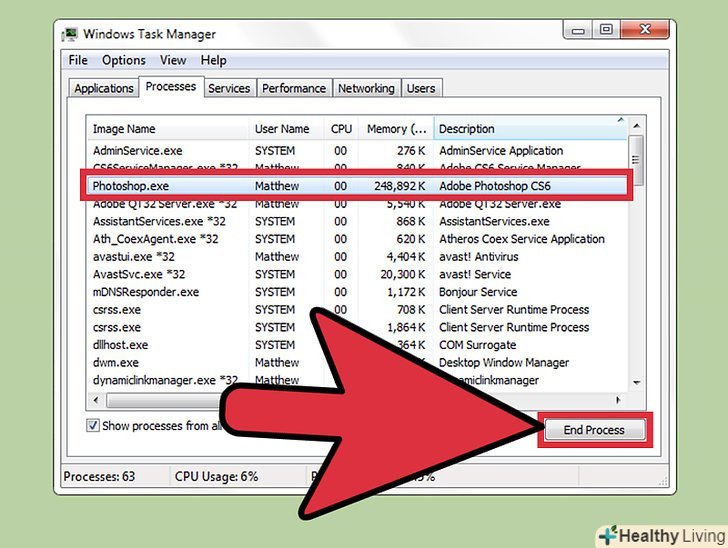Viewport: 728px width, 548px height.
Task: Select the Processes tab
Action: (x=171, y=86)
